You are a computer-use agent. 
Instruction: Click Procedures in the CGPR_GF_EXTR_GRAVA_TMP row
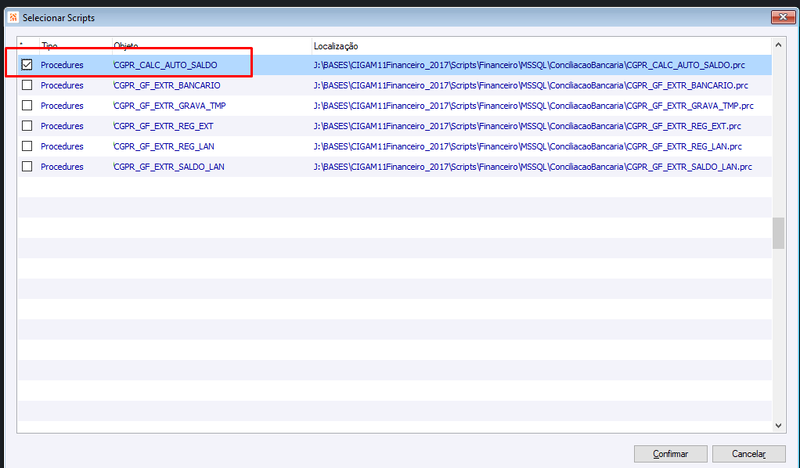pos(62,106)
